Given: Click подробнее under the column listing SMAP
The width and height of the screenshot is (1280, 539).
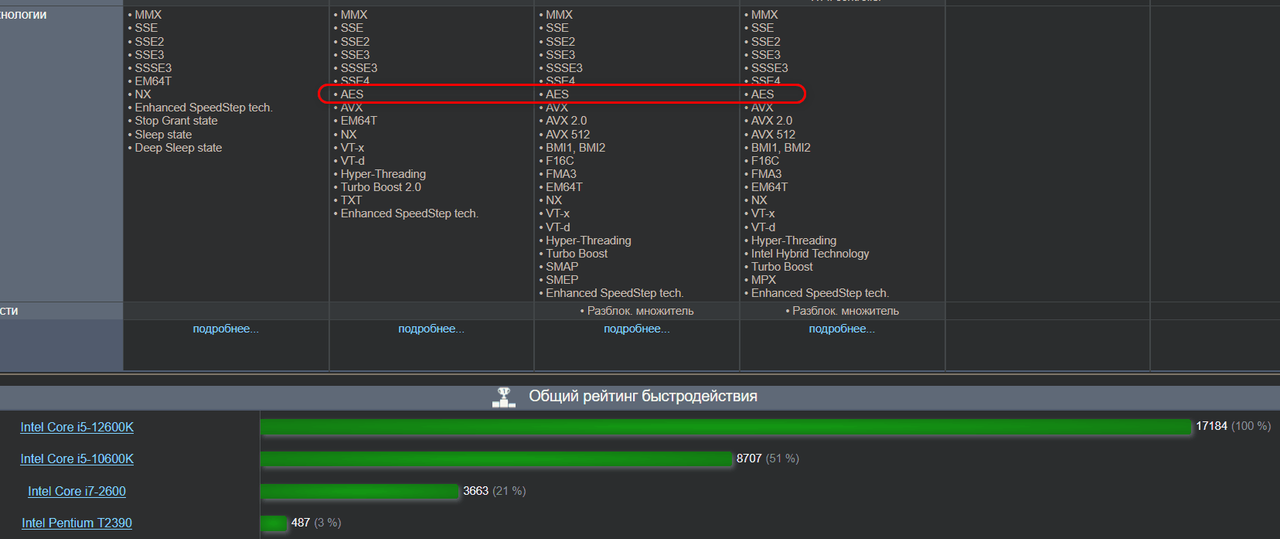Looking at the screenshot, I should point(637,329).
